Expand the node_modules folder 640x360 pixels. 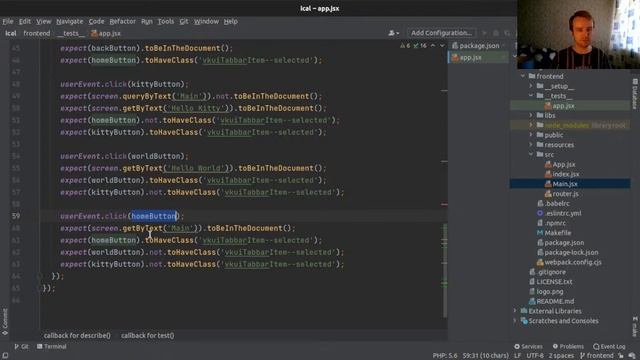[531, 125]
